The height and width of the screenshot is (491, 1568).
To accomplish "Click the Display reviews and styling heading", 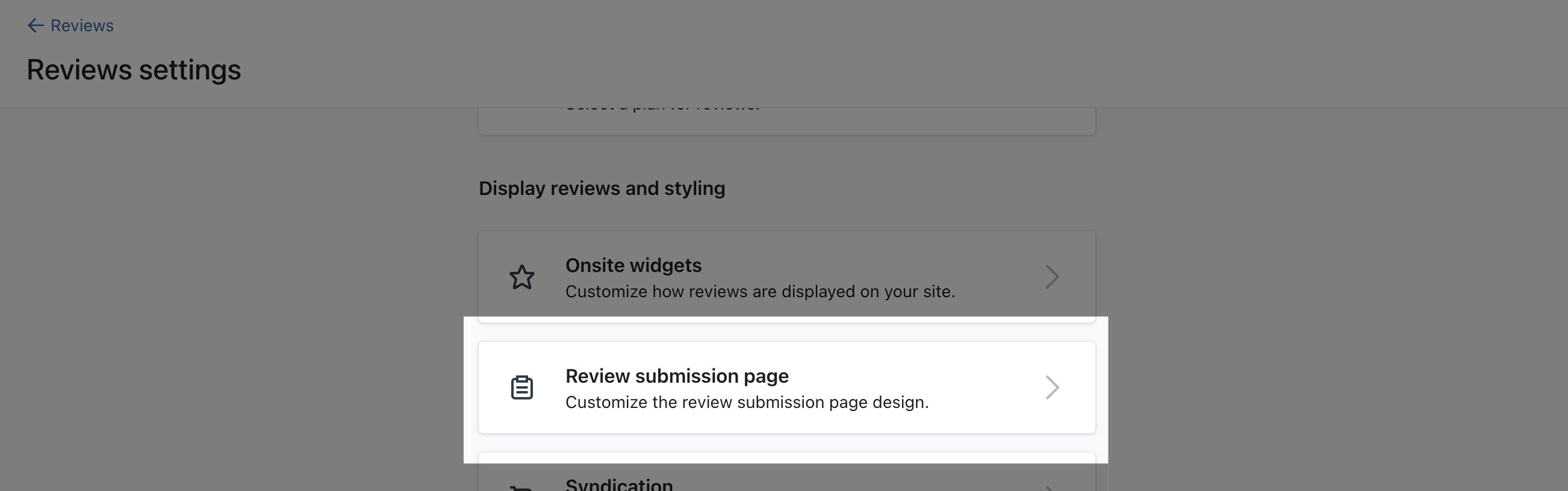I will 602,188.
